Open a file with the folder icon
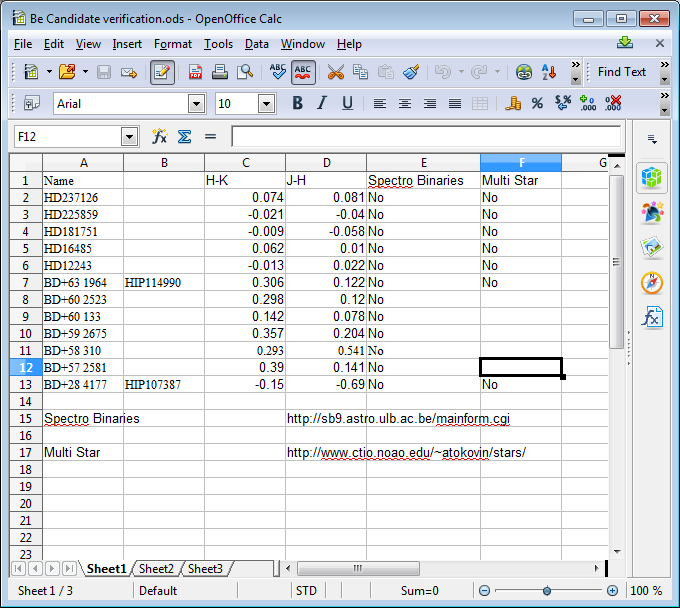The height and width of the screenshot is (608, 680). click(67, 72)
